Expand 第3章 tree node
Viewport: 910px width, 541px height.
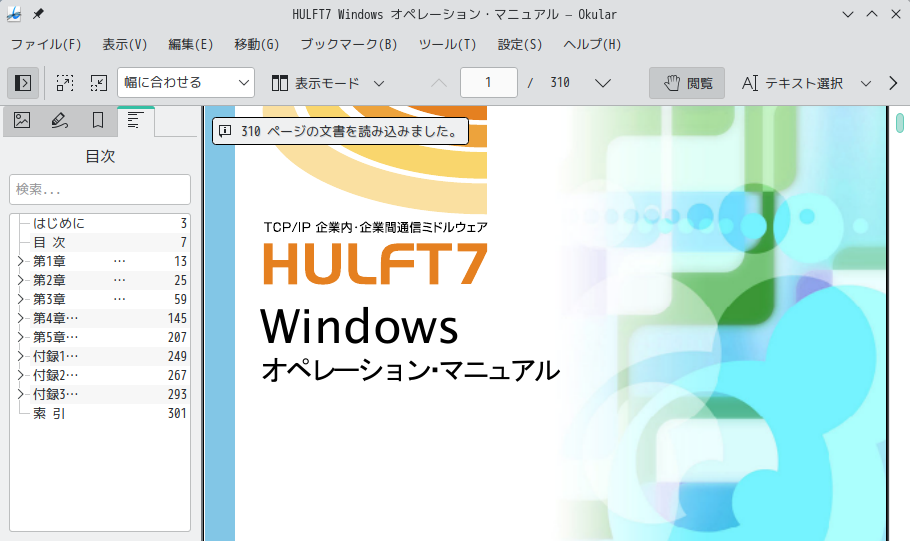point(20,300)
